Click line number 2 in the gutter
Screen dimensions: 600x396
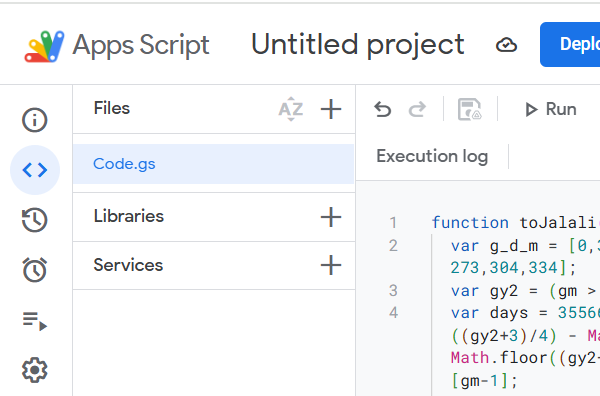click(x=393, y=246)
